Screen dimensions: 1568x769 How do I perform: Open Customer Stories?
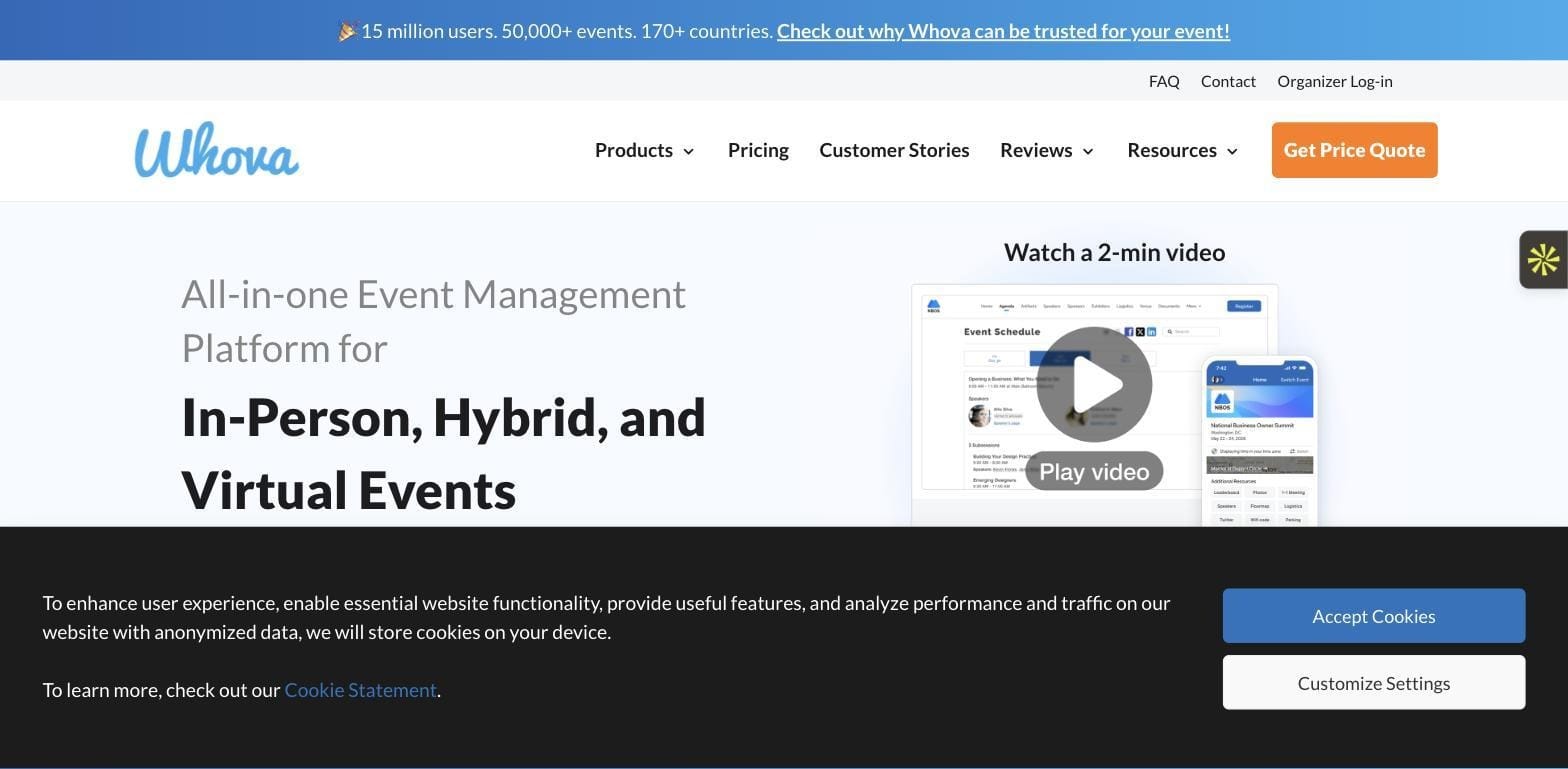click(894, 150)
